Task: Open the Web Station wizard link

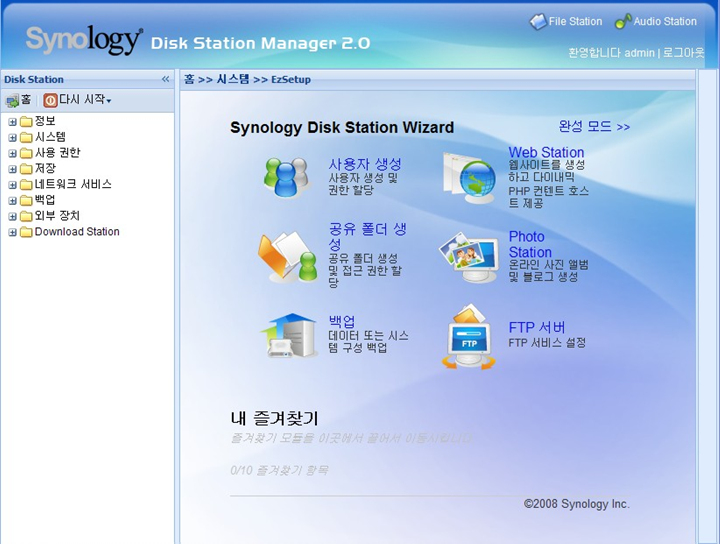Action: (x=546, y=152)
